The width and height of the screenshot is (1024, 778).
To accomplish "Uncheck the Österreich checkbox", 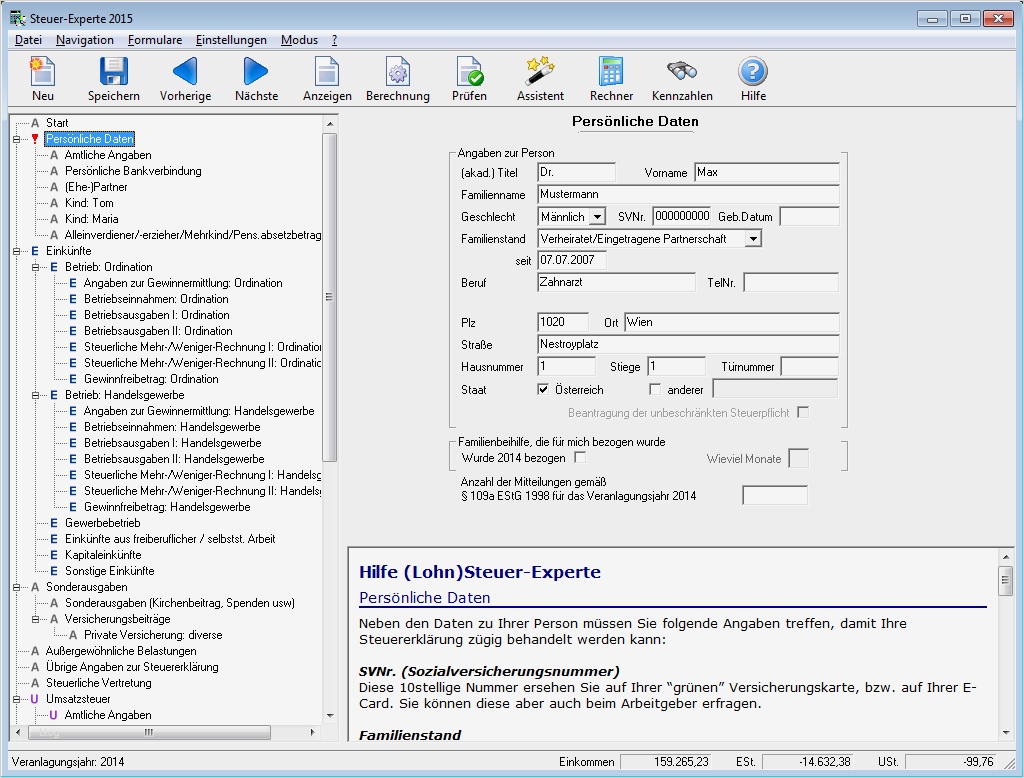I will coord(544,390).
